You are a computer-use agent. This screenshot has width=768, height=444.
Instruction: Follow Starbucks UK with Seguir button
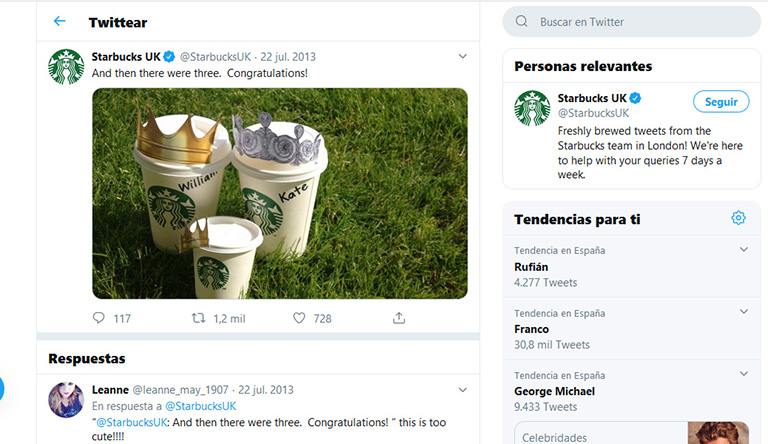coord(720,102)
